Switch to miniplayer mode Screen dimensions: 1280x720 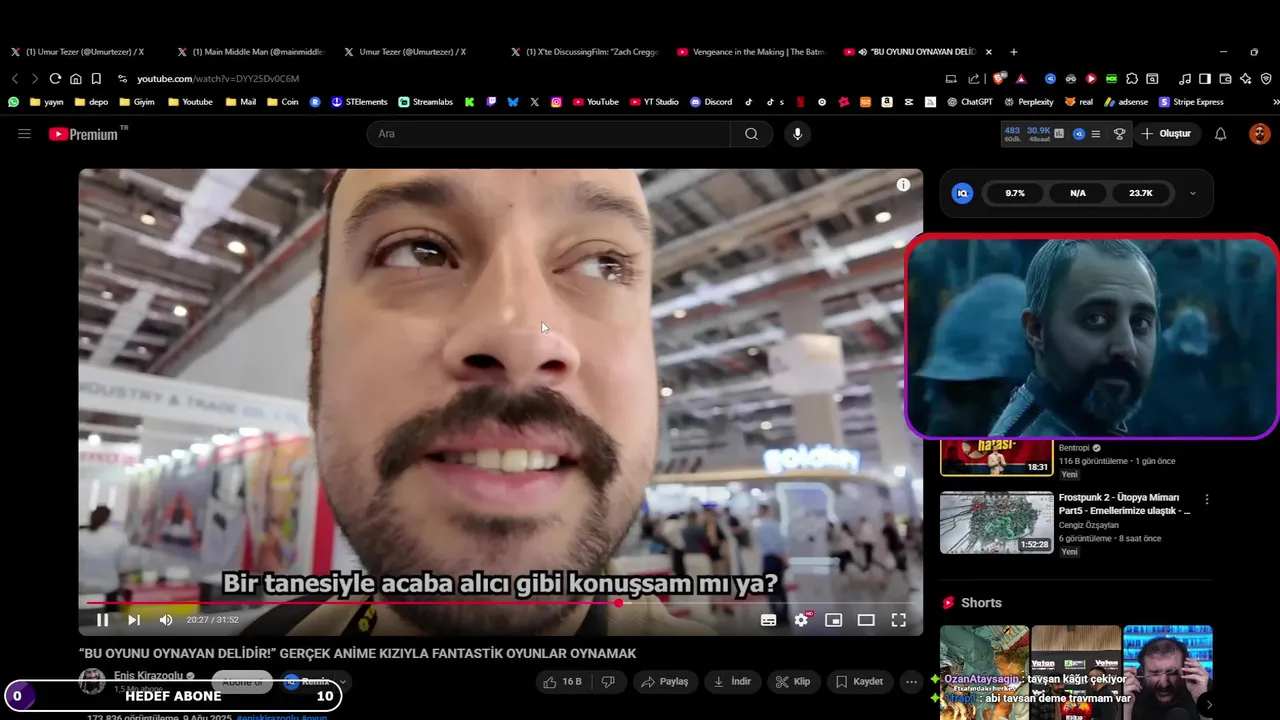click(x=833, y=620)
